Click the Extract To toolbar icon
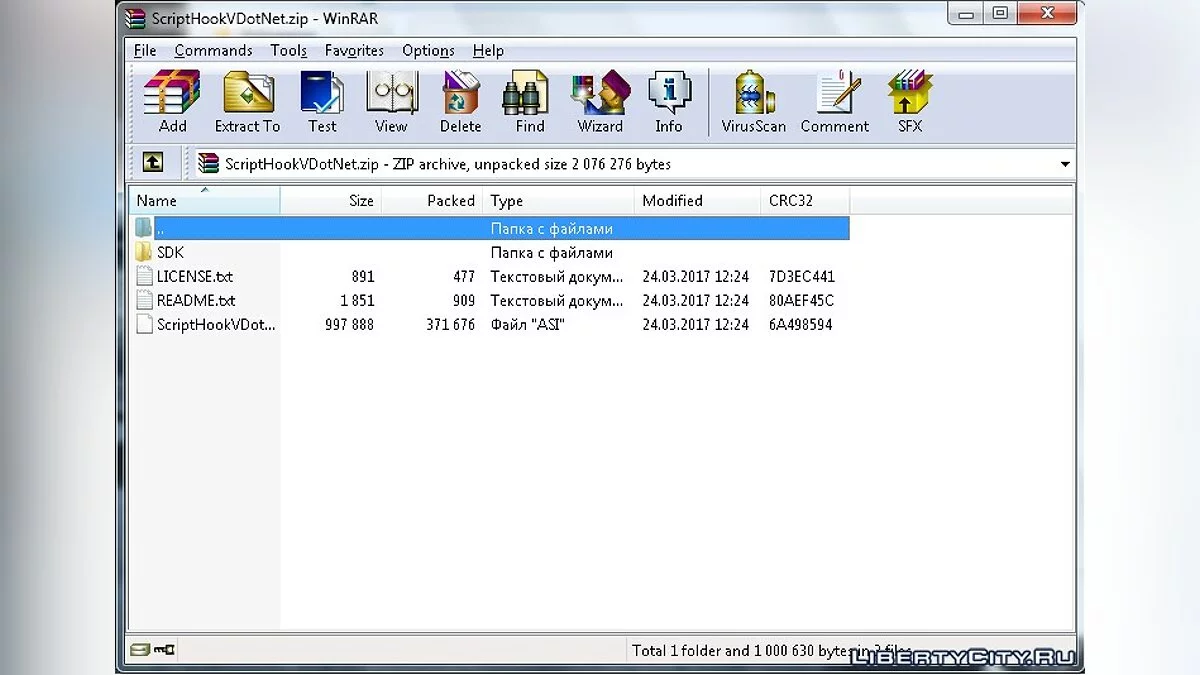The image size is (1200, 675). click(247, 102)
